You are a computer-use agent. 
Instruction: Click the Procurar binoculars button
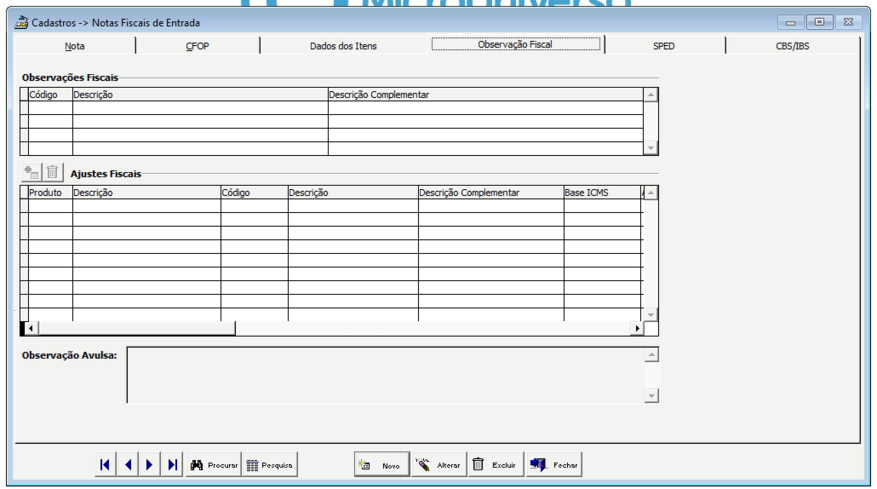[x=214, y=464]
